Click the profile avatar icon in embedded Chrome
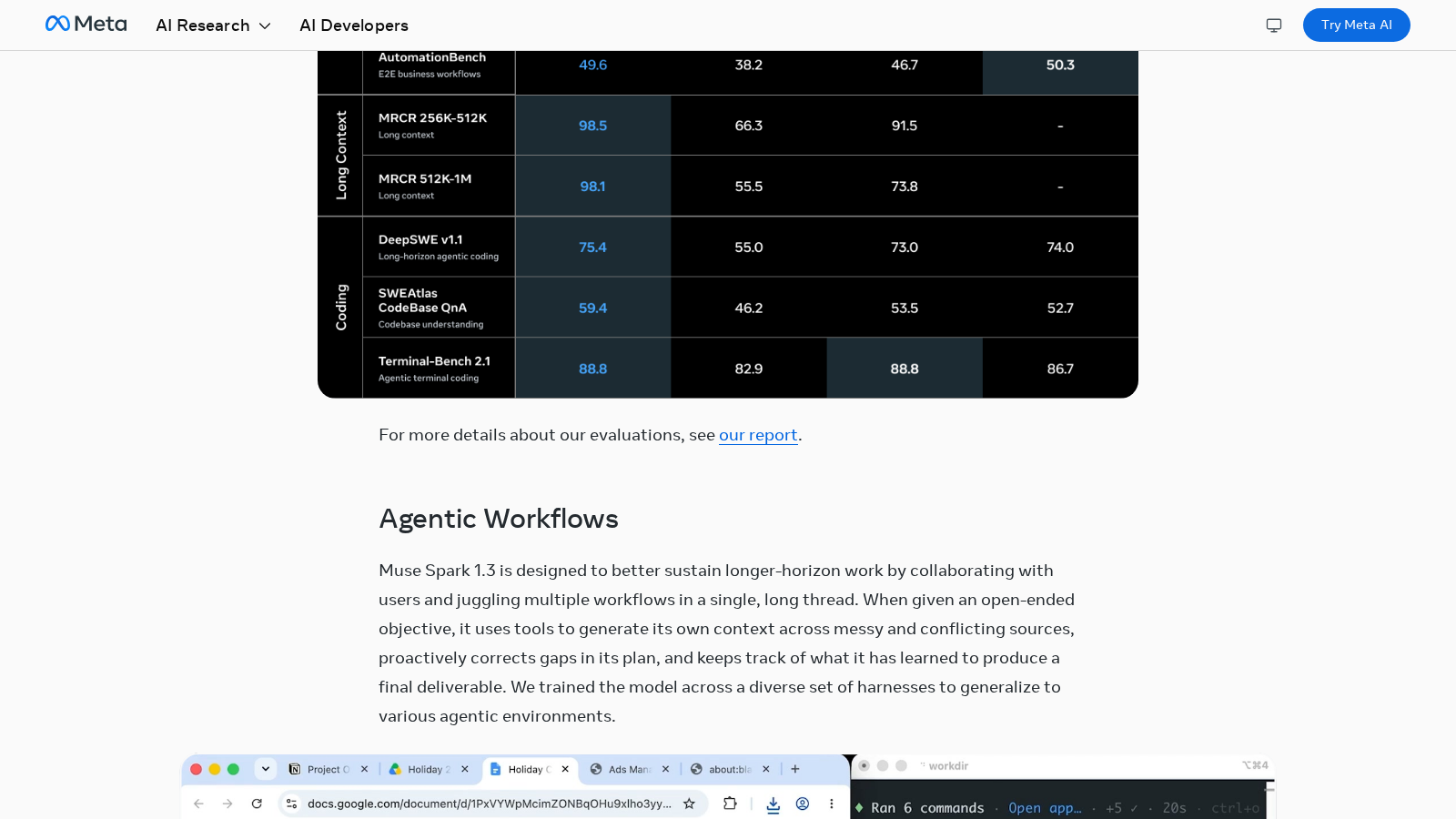Screen dimensions: 1456x819 [803, 804]
